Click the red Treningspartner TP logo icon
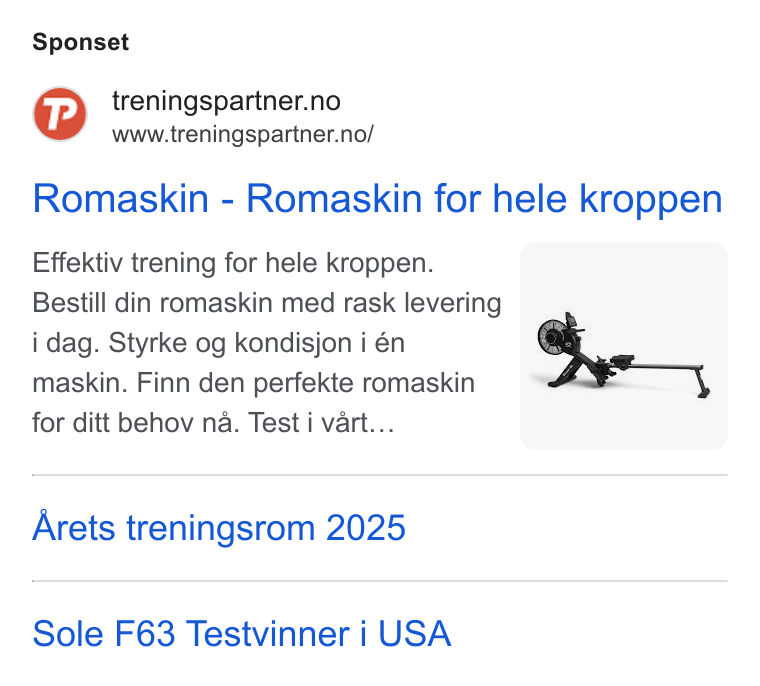 [x=60, y=114]
